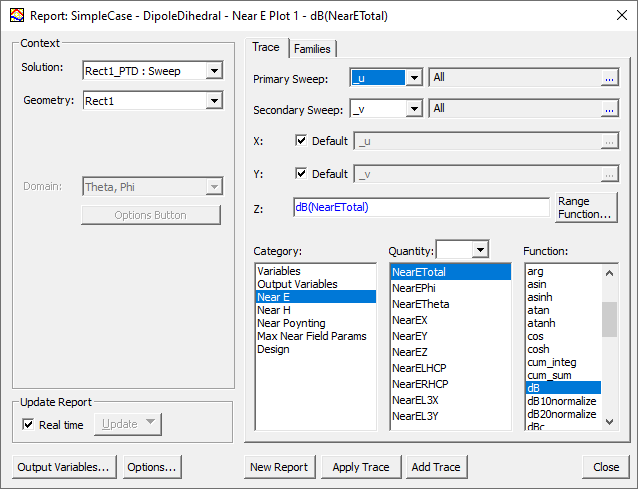Viewport: 638px width, 489px height.
Task: Click the Z expression input field
Action: click(x=421, y=207)
